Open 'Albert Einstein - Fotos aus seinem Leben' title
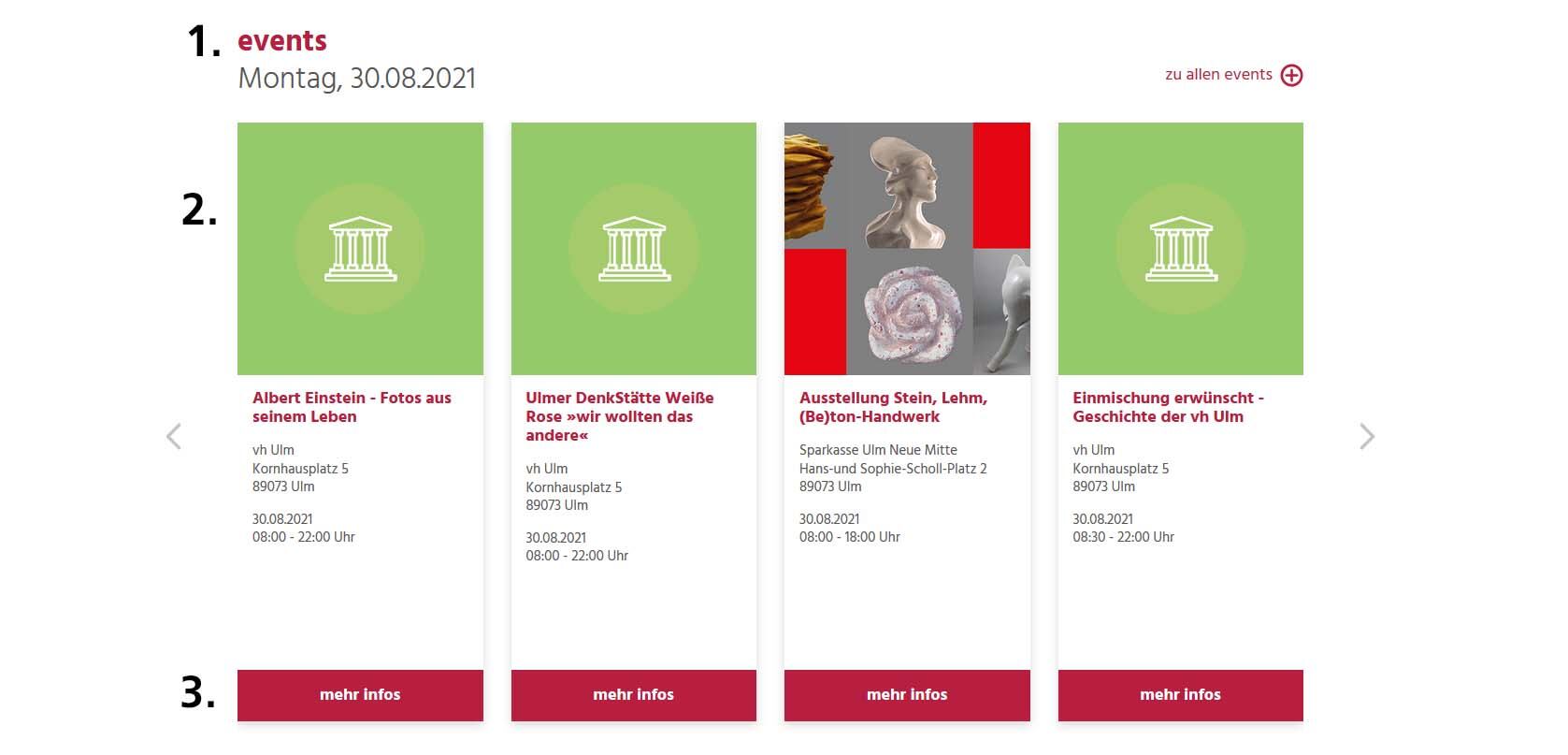Image resolution: width=1568 pixels, height=755 pixels. pos(352,407)
